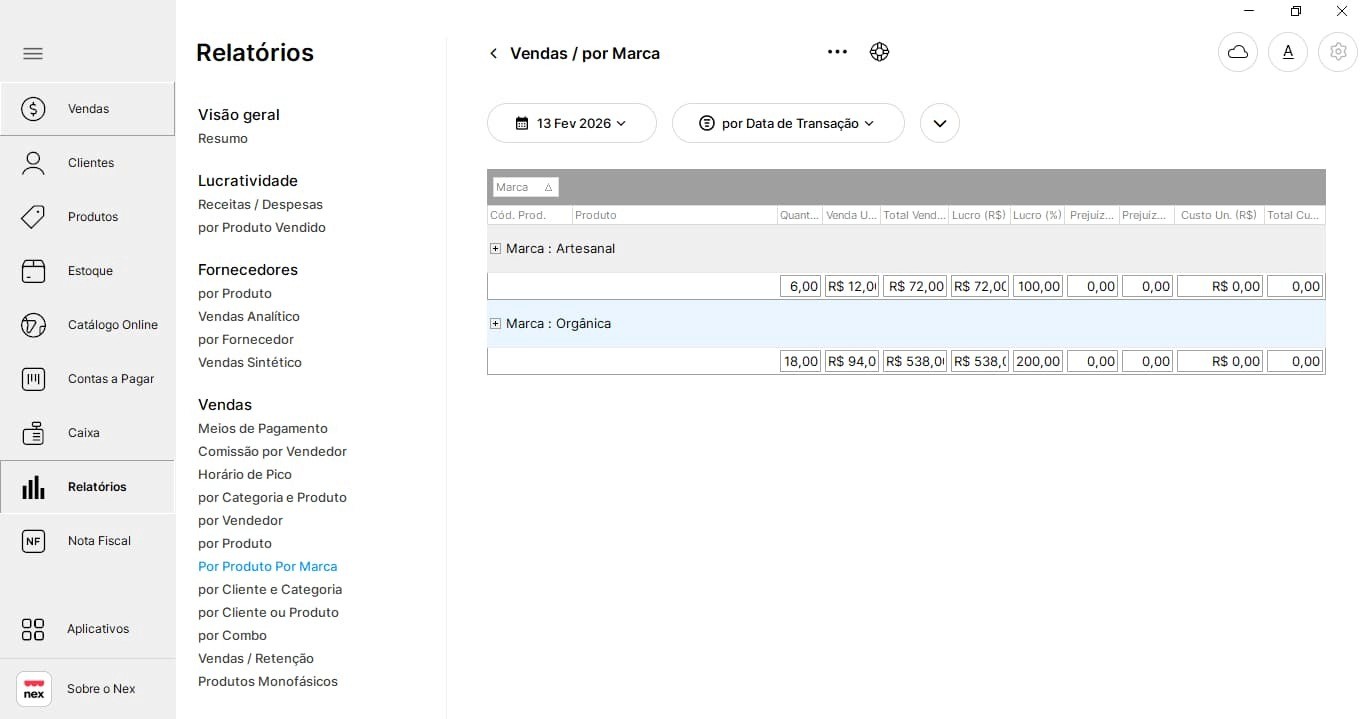
Task: Open the hamburger menu icon
Action: click(33, 53)
